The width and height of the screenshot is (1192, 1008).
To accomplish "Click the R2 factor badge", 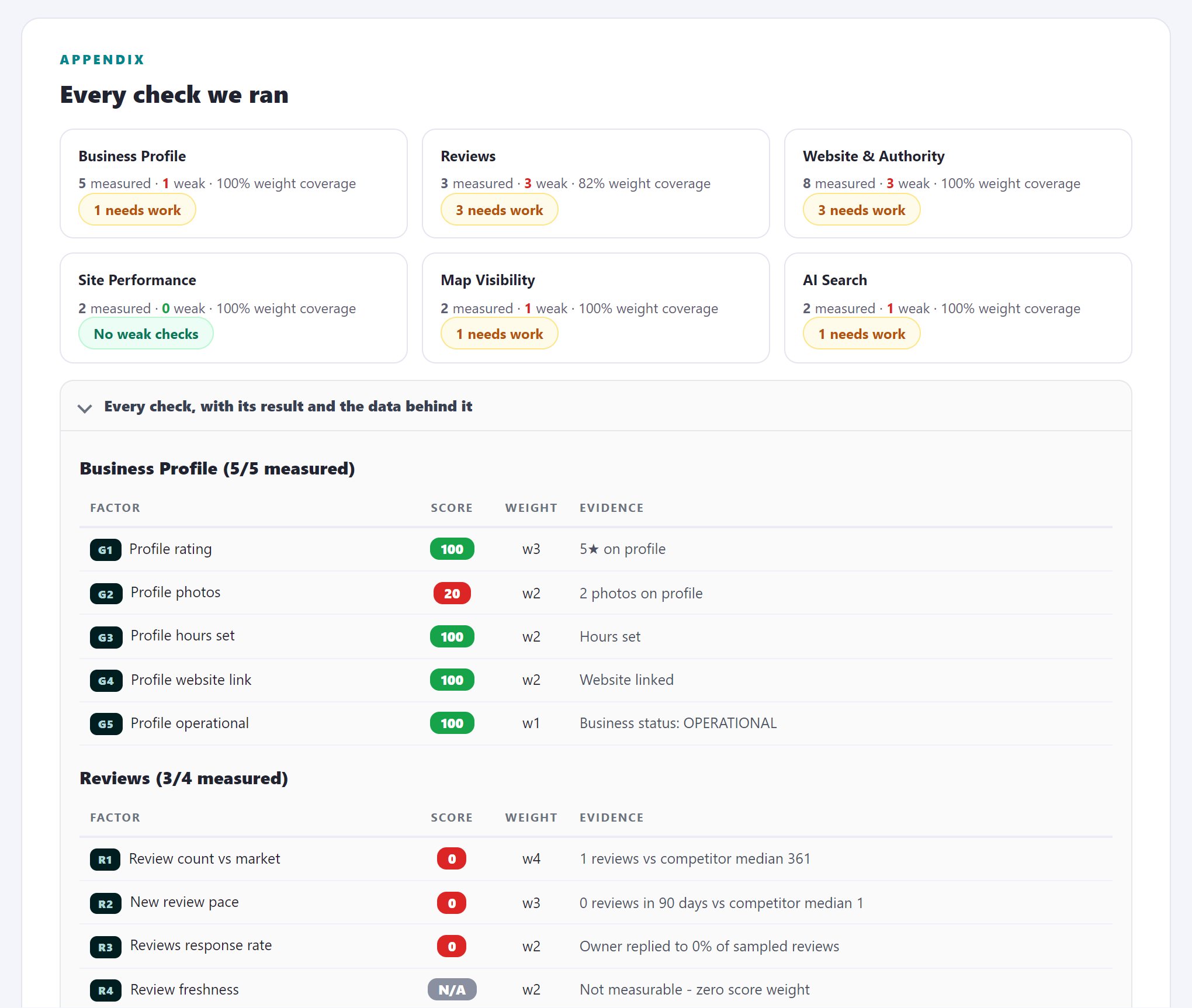I will point(106,903).
